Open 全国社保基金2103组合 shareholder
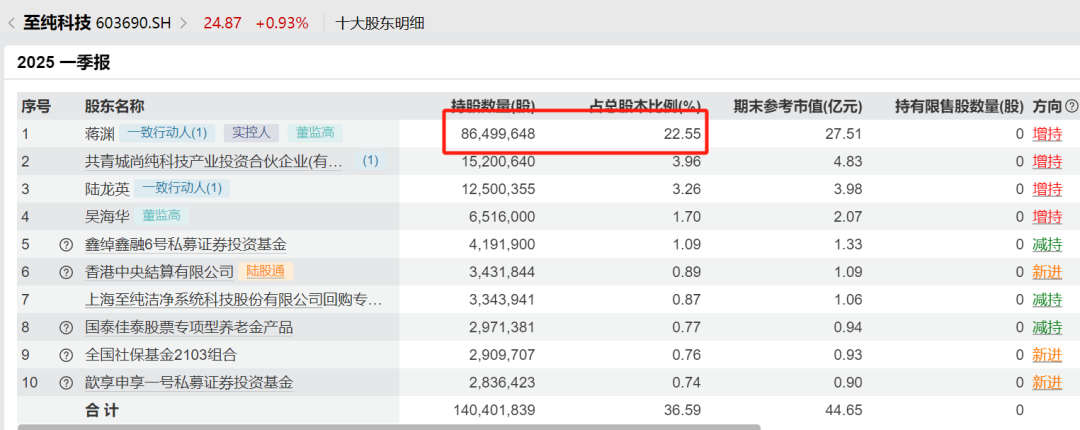 click(160, 354)
